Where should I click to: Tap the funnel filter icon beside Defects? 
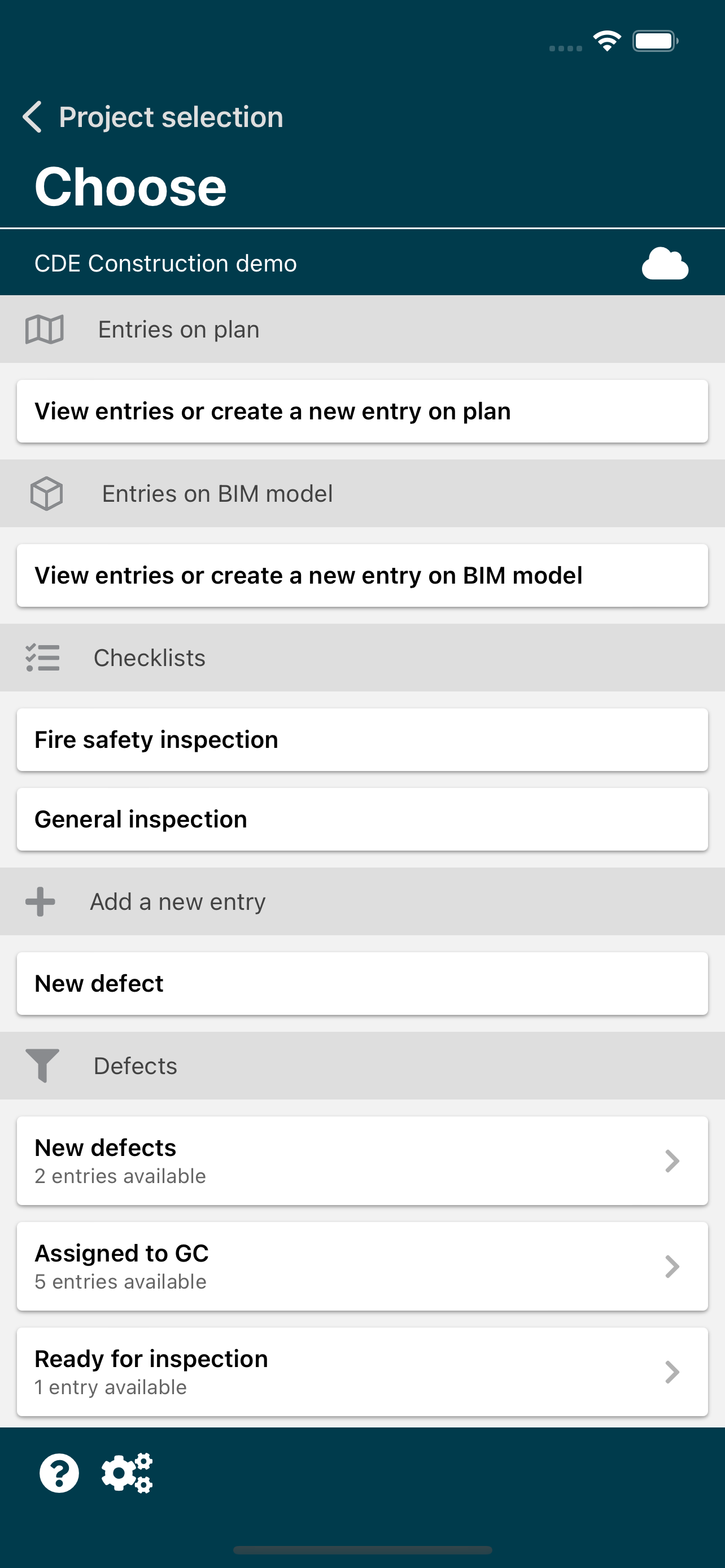(x=42, y=1066)
